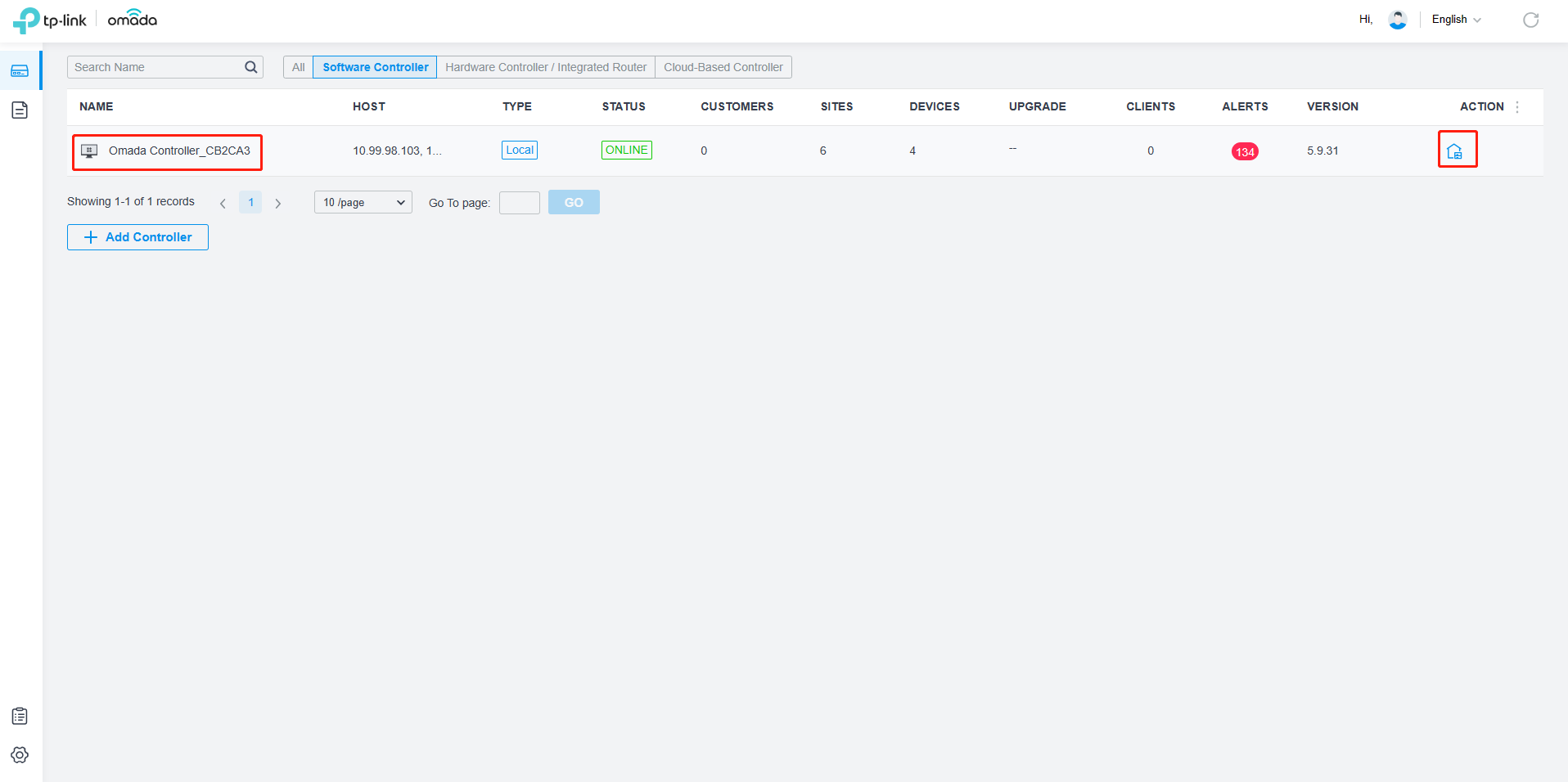Select page 1 in pagination
The height and width of the screenshot is (782, 1568).
tap(250, 202)
